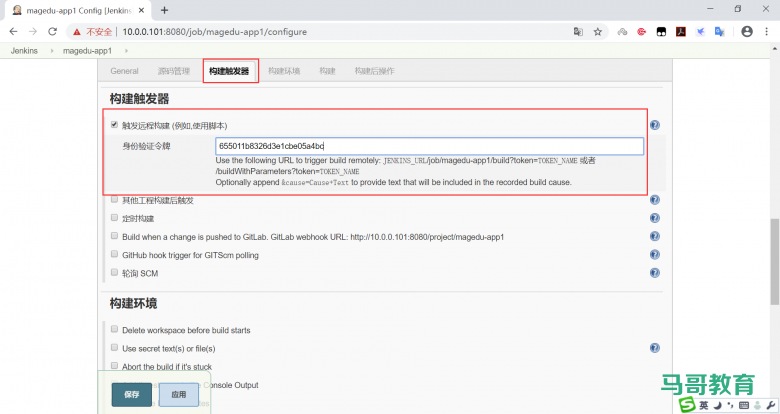
Task: Enable Use secret text(s) or file(s)
Action: [x=114, y=347]
